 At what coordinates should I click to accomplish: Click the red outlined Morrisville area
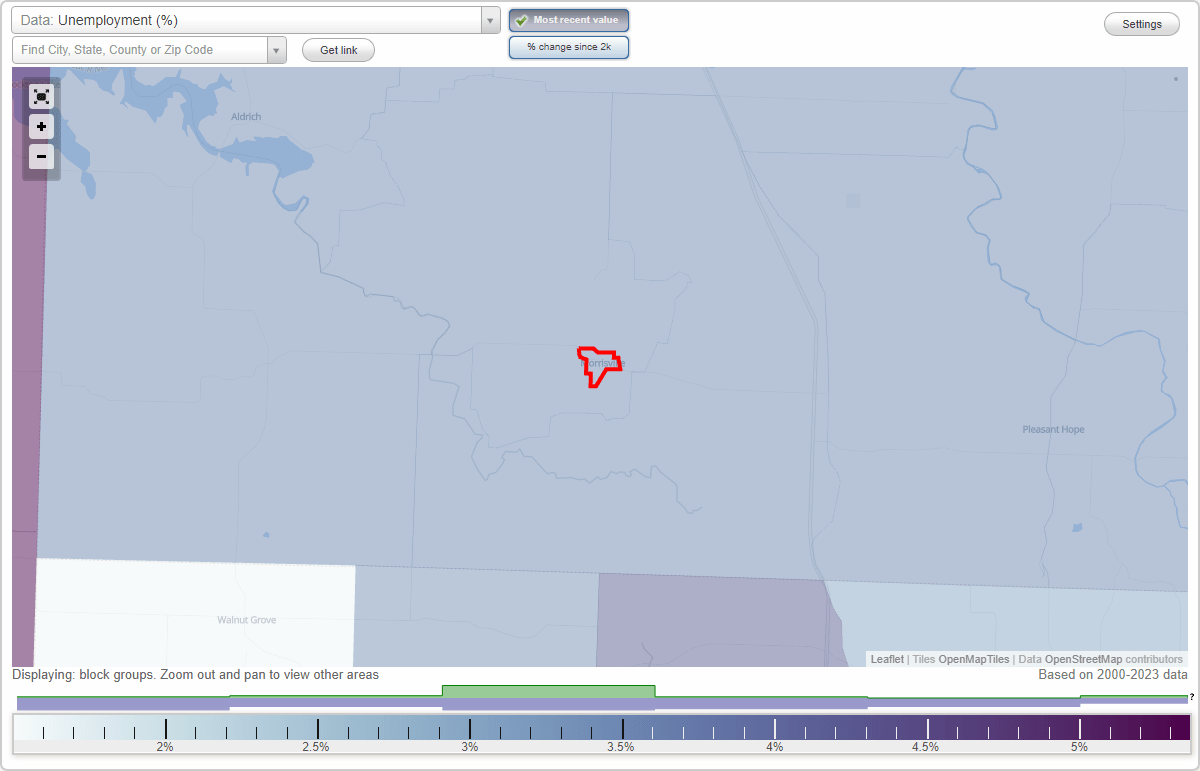600,365
